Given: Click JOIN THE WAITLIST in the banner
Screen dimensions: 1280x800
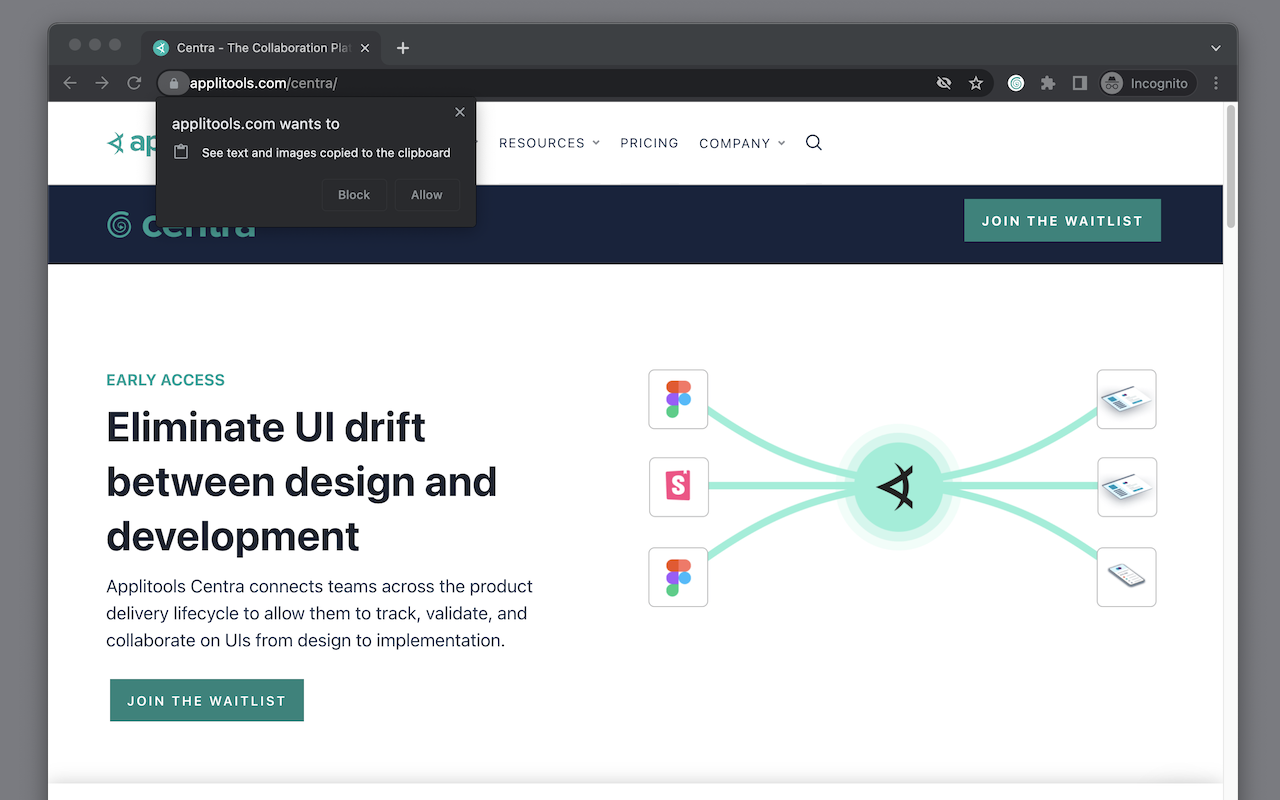Looking at the screenshot, I should click(x=1062, y=220).
